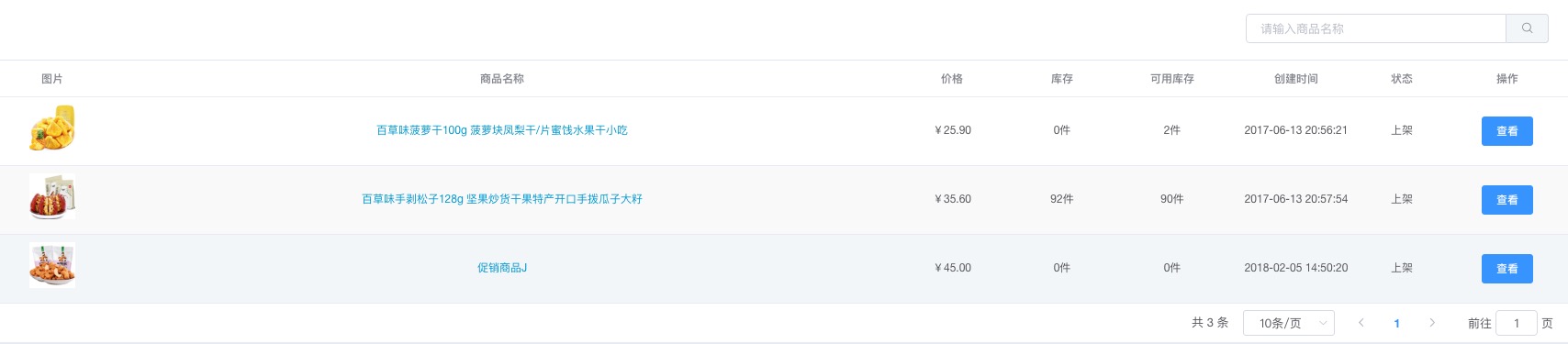Image resolution: width=1568 pixels, height=344 pixels.
Task: Select page 1 in the pagination
Action: (x=1397, y=323)
